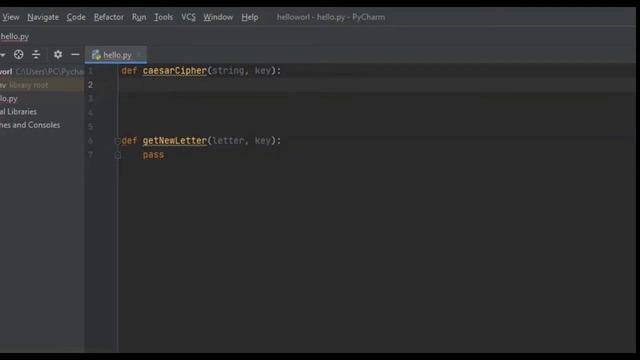Select hello.py file in project tree

click(9, 98)
